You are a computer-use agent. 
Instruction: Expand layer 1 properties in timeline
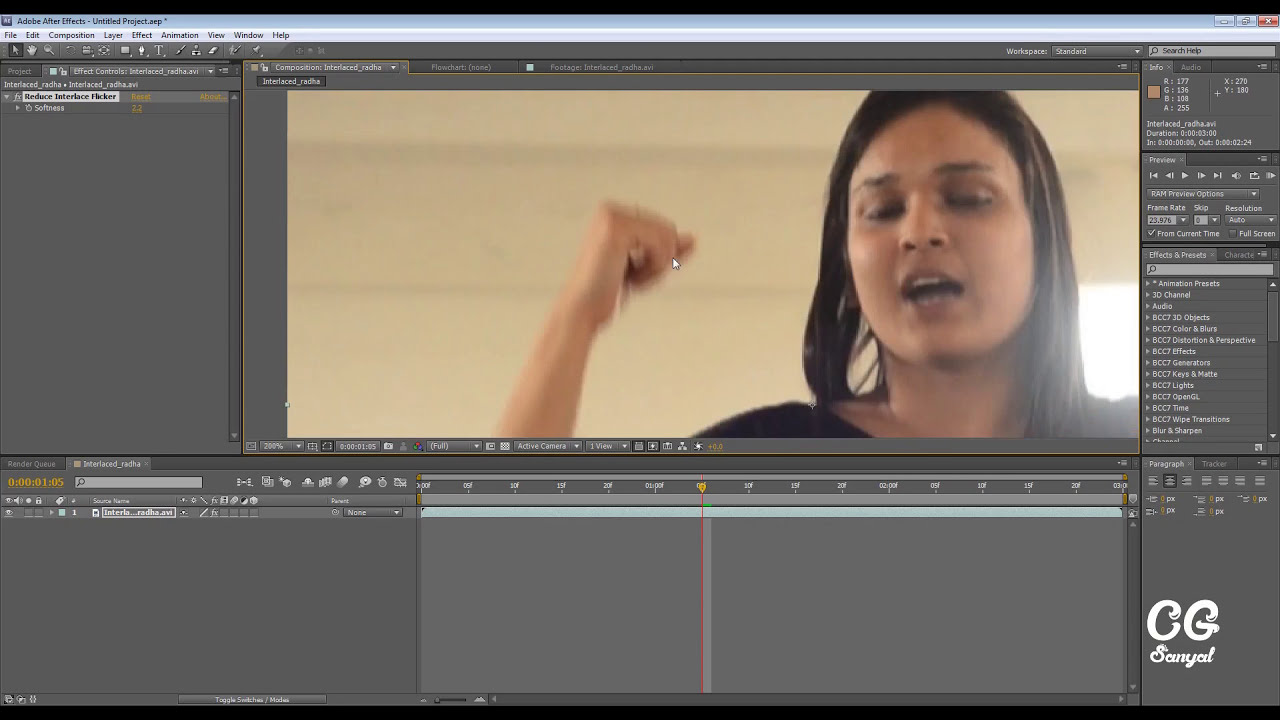[51, 513]
